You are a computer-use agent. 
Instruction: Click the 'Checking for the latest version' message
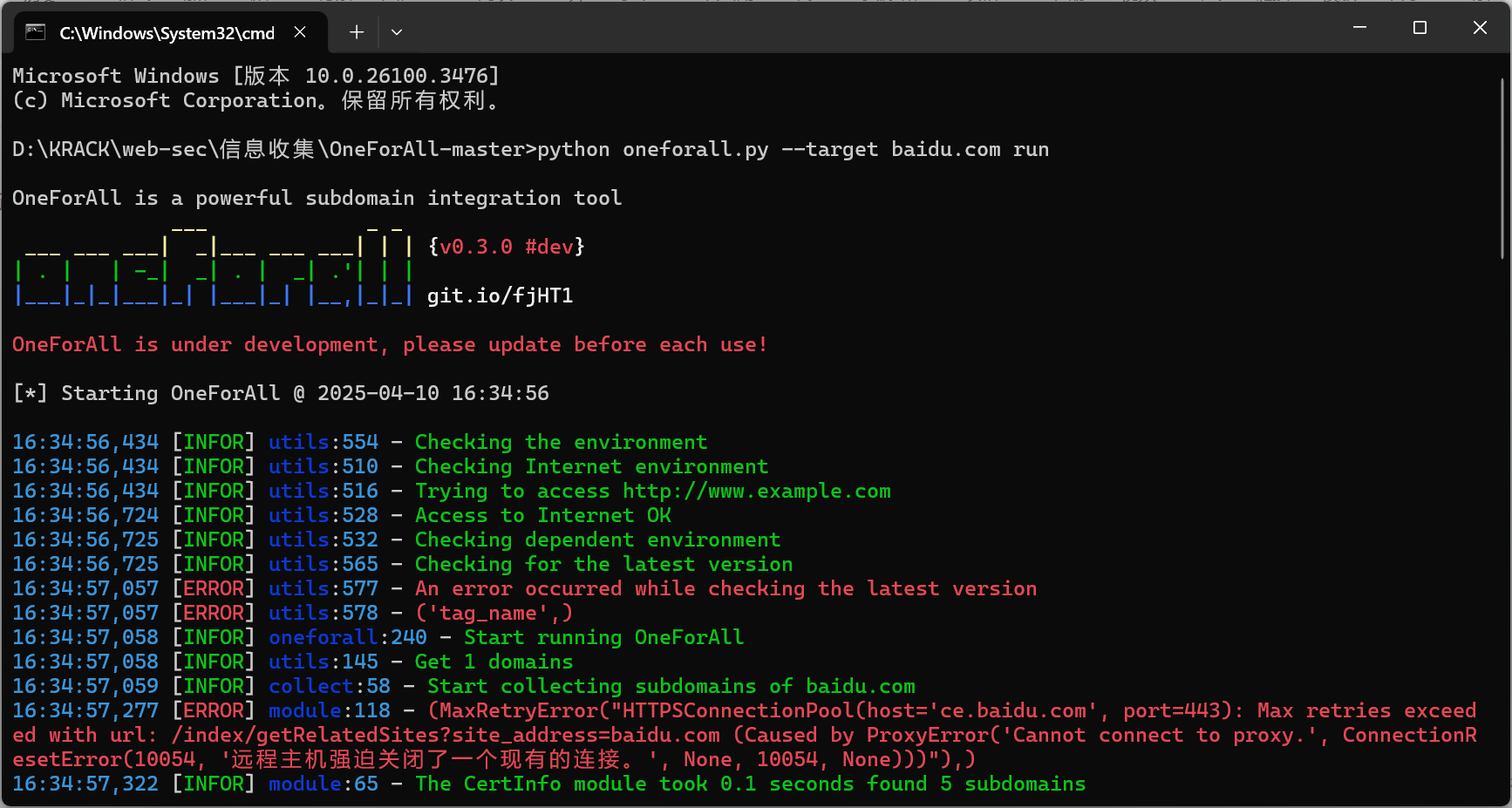point(603,564)
